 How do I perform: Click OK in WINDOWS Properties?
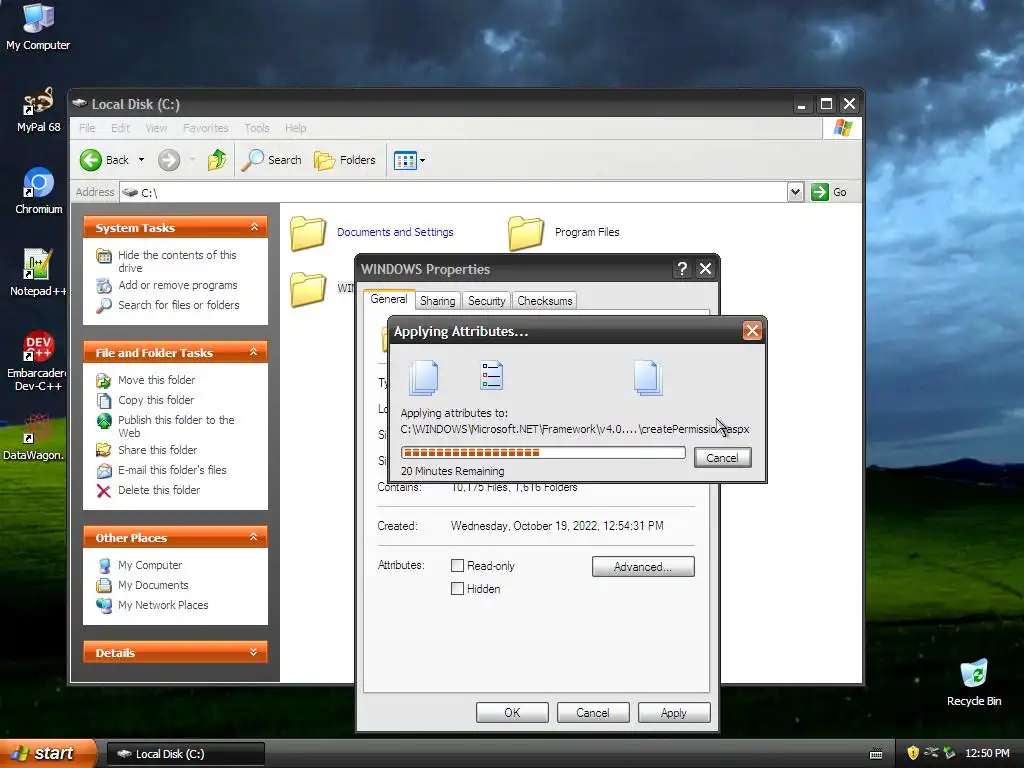point(512,712)
